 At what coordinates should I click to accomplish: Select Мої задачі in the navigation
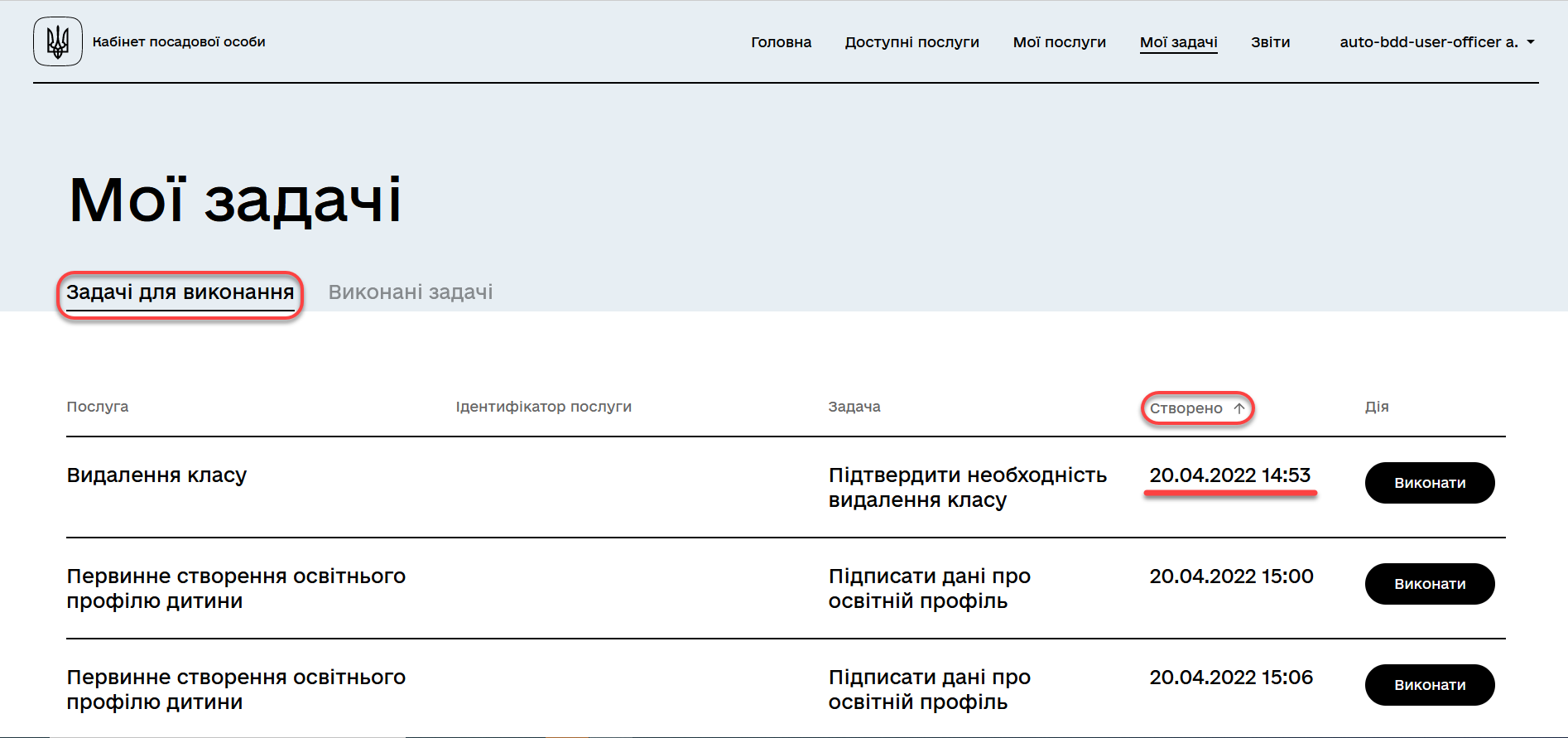pos(1178,42)
